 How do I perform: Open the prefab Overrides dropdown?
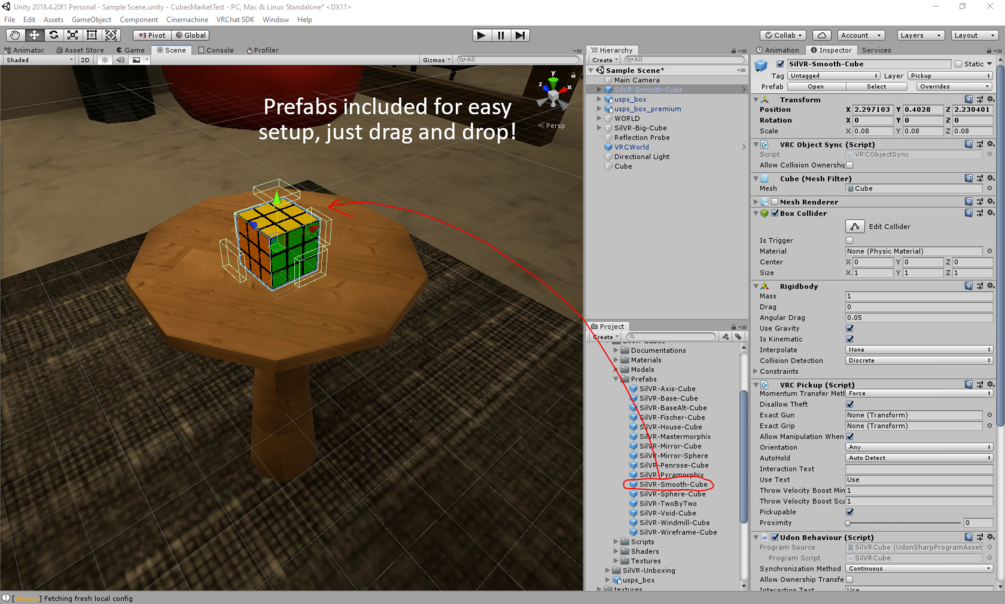(954, 87)
